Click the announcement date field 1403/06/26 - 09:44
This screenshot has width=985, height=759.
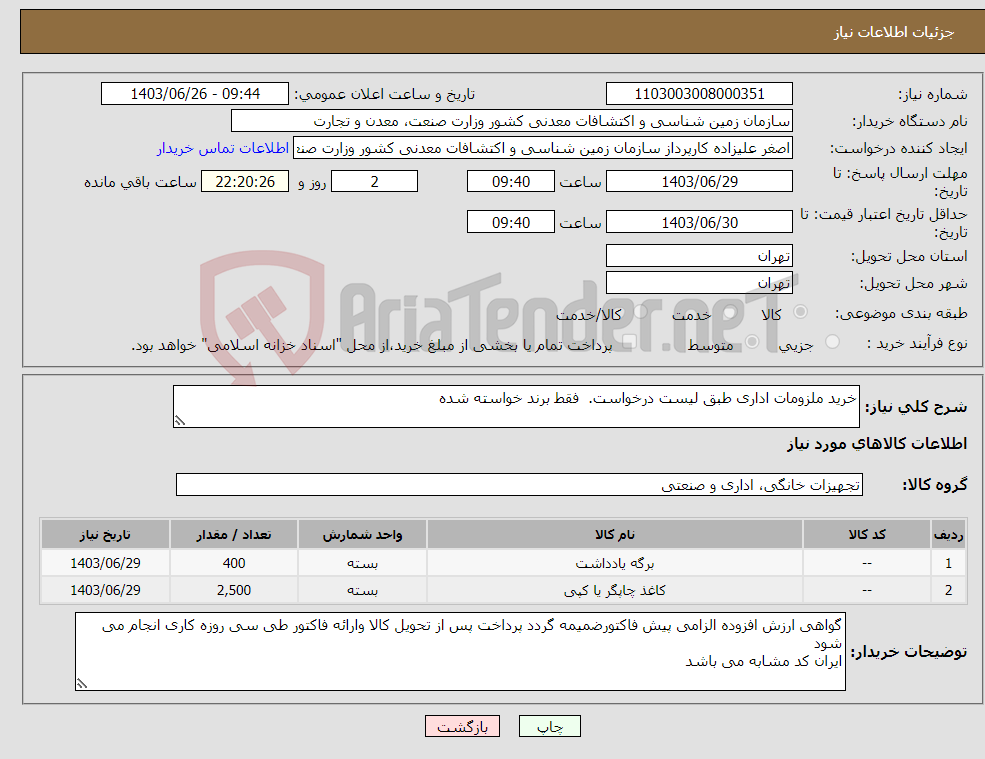[195, 94]
